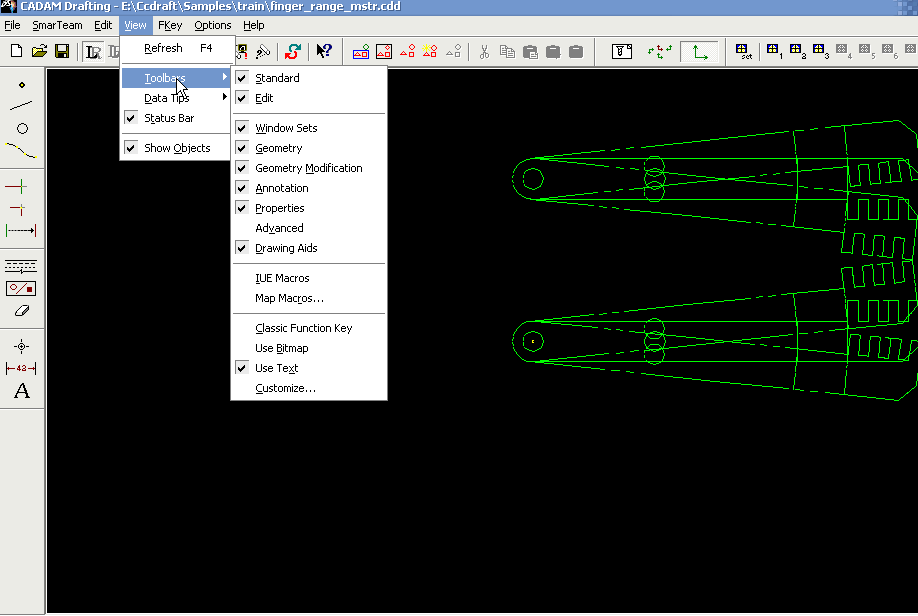
Task: Open Map Macros dialog
Action: click(309, 298)
